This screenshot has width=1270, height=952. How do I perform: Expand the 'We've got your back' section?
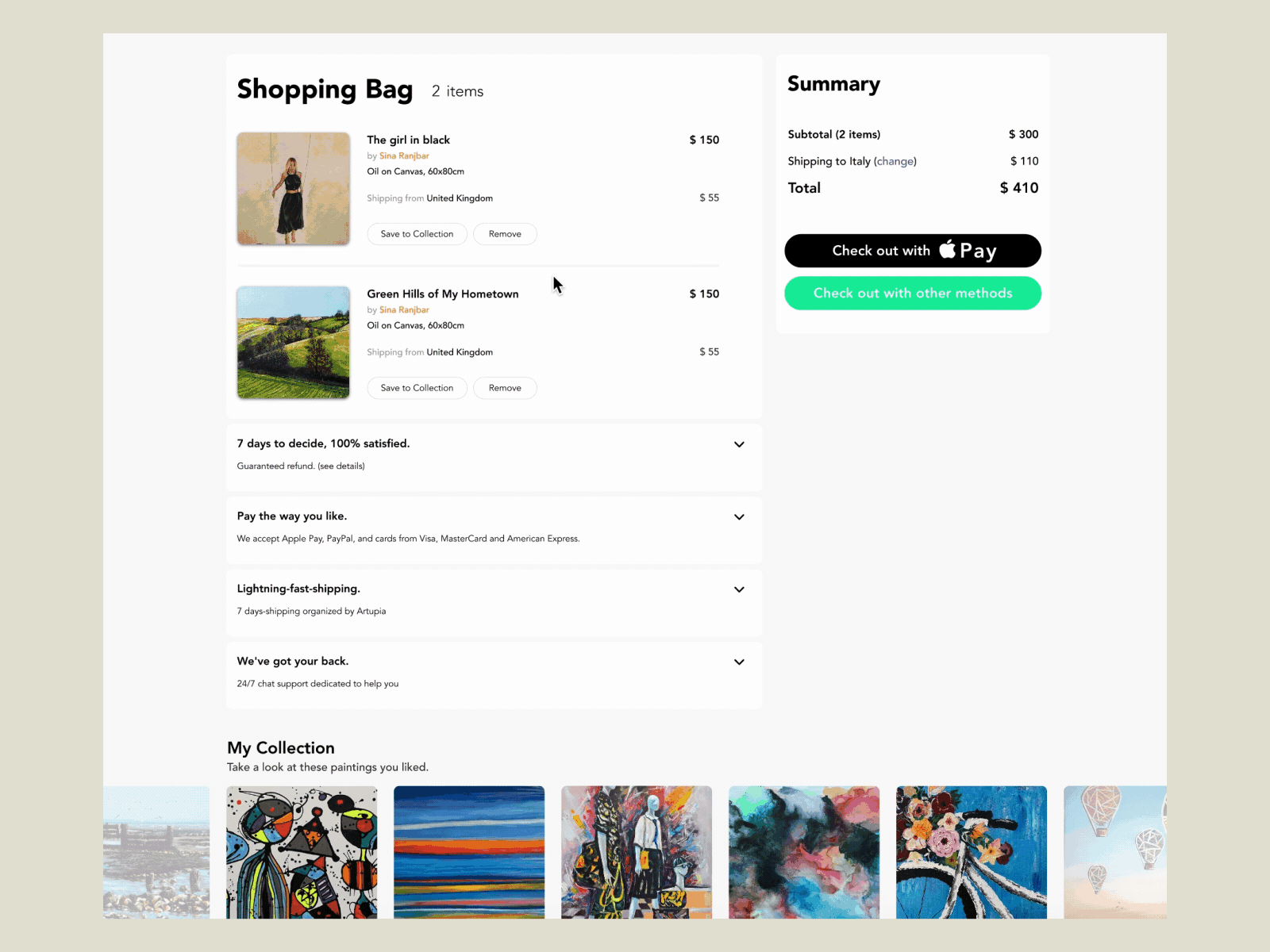point(739,662)
